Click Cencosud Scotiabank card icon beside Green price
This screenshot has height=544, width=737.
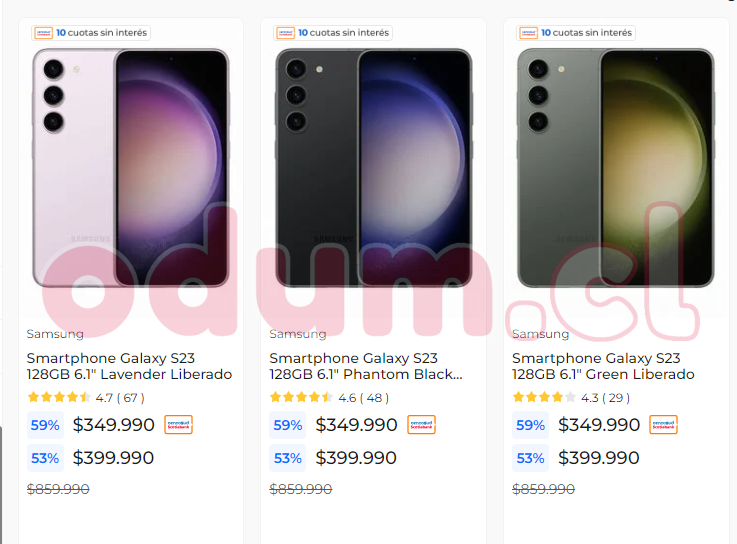coord(663,425)
